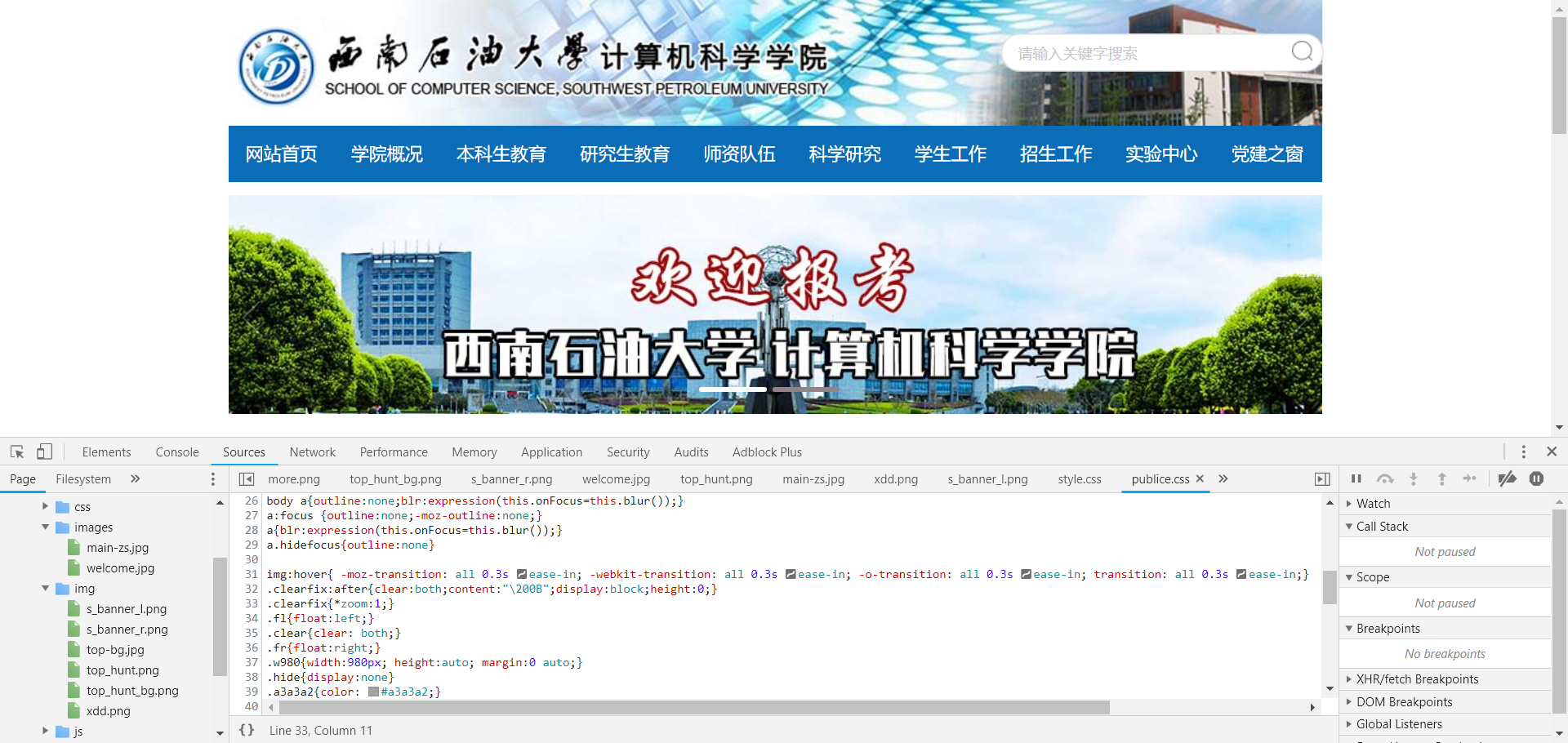Collapse the img folder

pos(46,588)
